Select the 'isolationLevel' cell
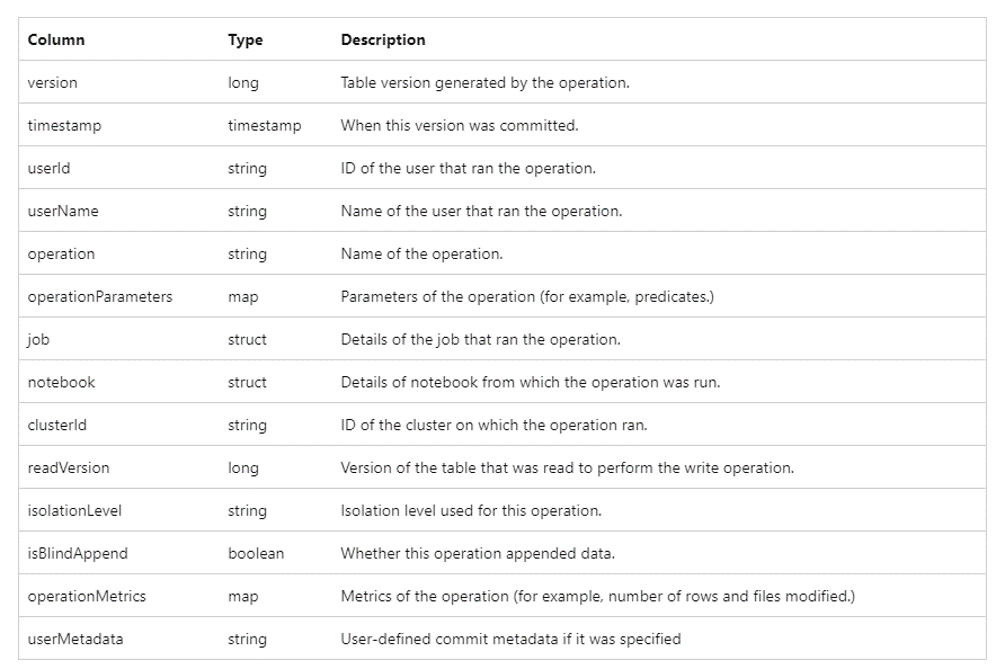The height and width of the screenshot is (669, 996). (x=75, y=511)
